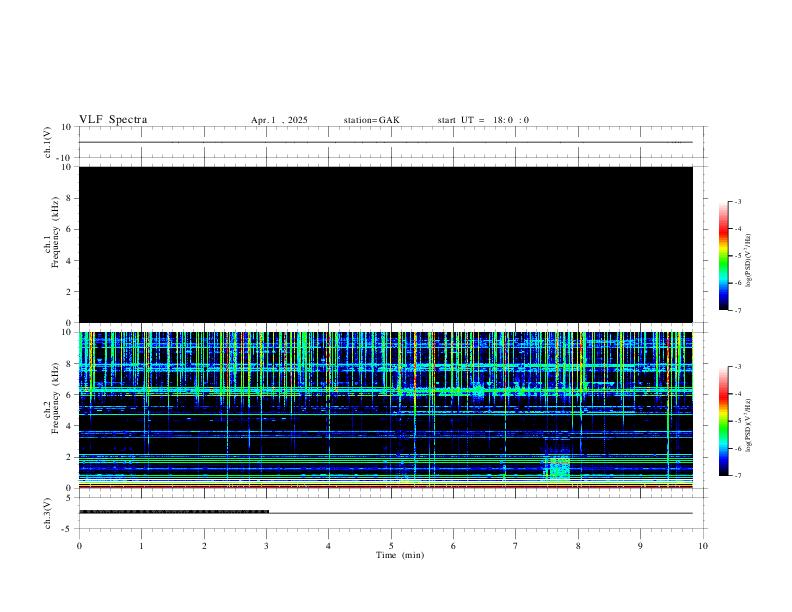This screenshot has width=792, height=612.
Task: Click time axis tick label 10
Action: point(703,546)
